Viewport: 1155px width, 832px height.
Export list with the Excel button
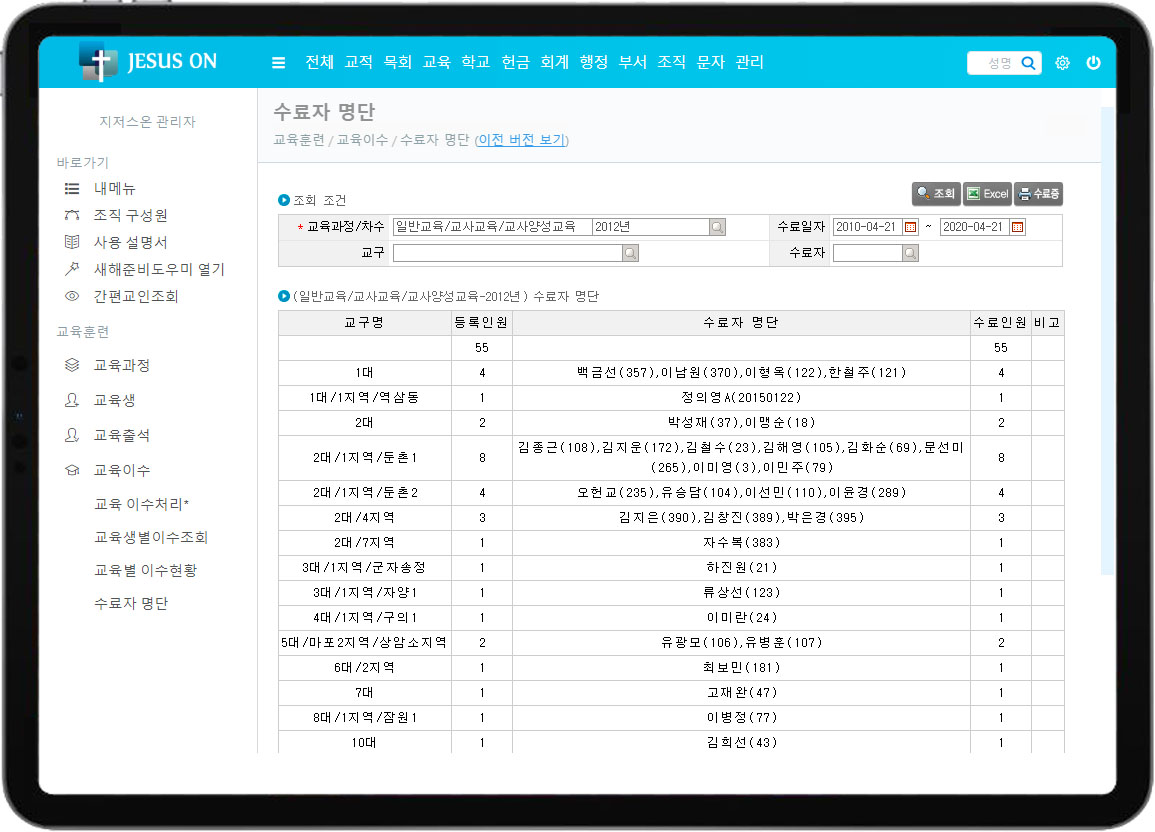coord(986,194)
